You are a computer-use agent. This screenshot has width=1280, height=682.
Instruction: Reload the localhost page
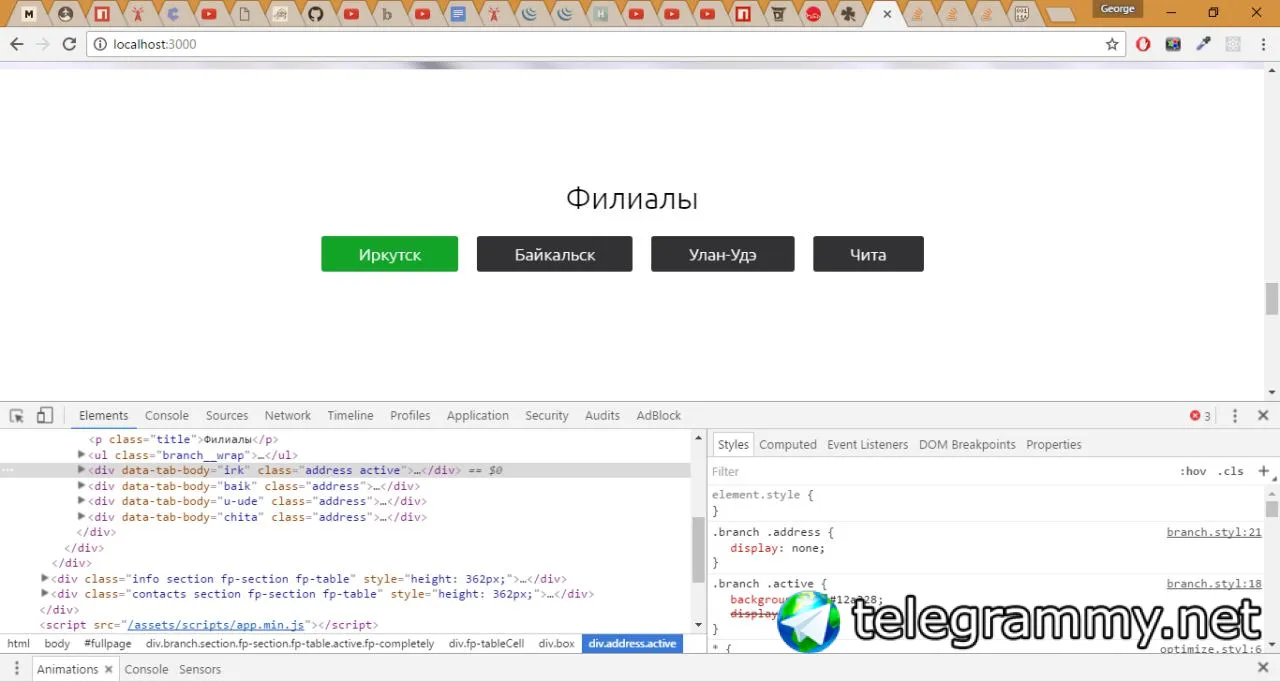coord(69,44)
